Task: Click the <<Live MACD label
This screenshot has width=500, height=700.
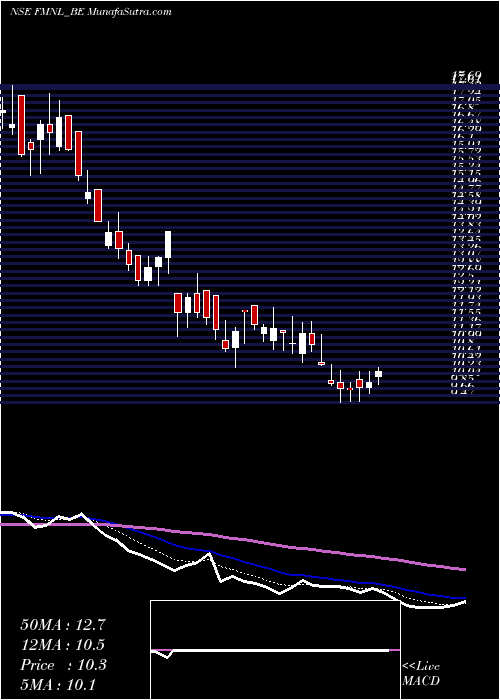Action: (421, 674)
